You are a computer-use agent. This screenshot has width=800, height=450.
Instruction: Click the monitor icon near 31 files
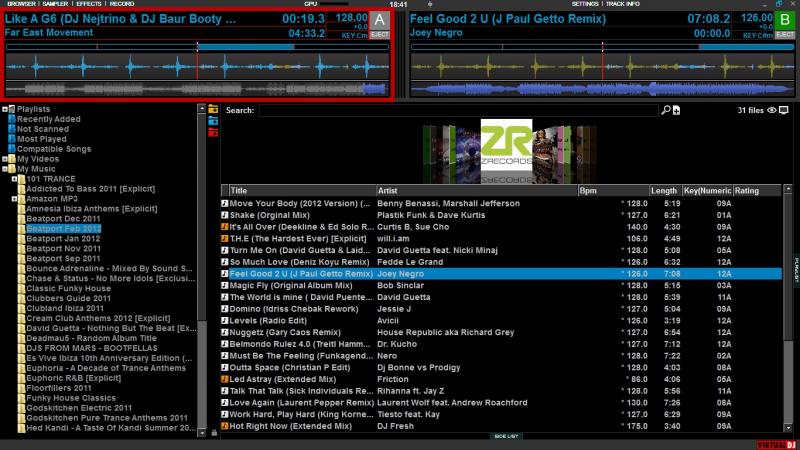[784, 110]
